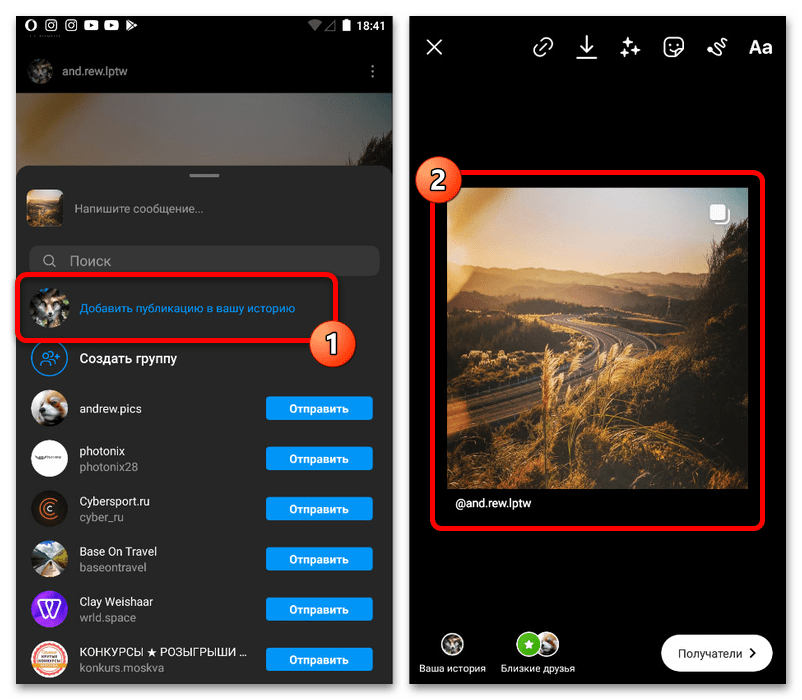Viewport: 802px width, 700px height.
Task: Create a new group chat
Action: [128, 358]
